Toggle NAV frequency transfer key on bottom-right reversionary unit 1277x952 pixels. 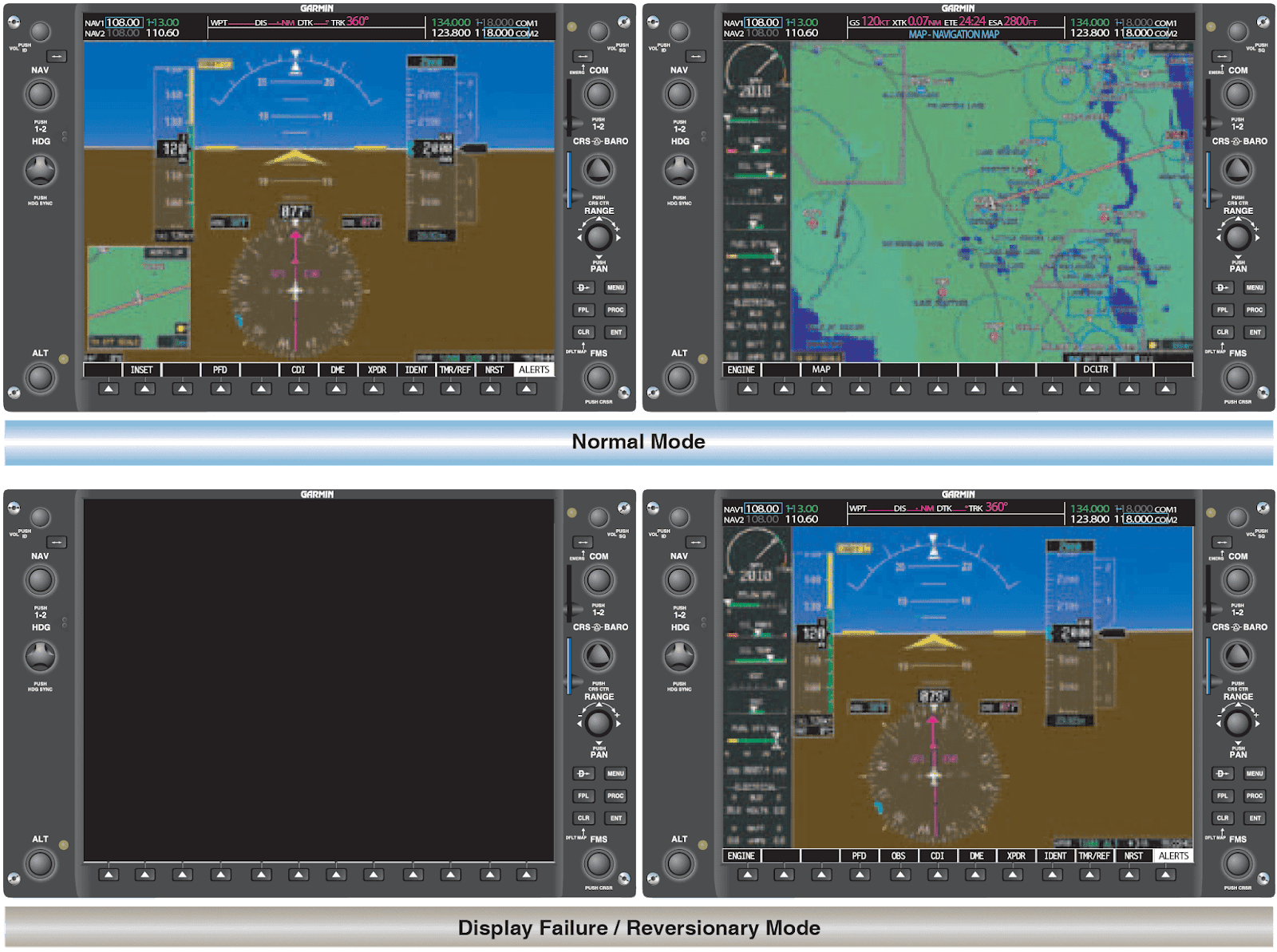696,543
